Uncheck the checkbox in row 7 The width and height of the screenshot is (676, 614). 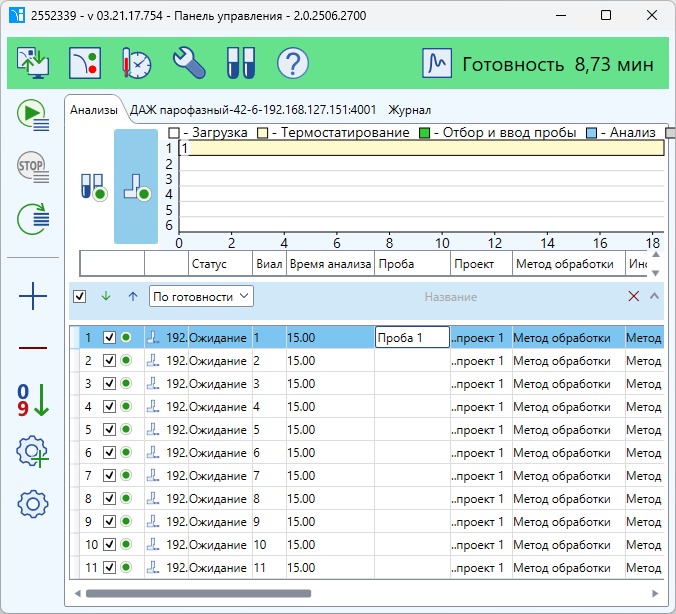tap(111, 475)
